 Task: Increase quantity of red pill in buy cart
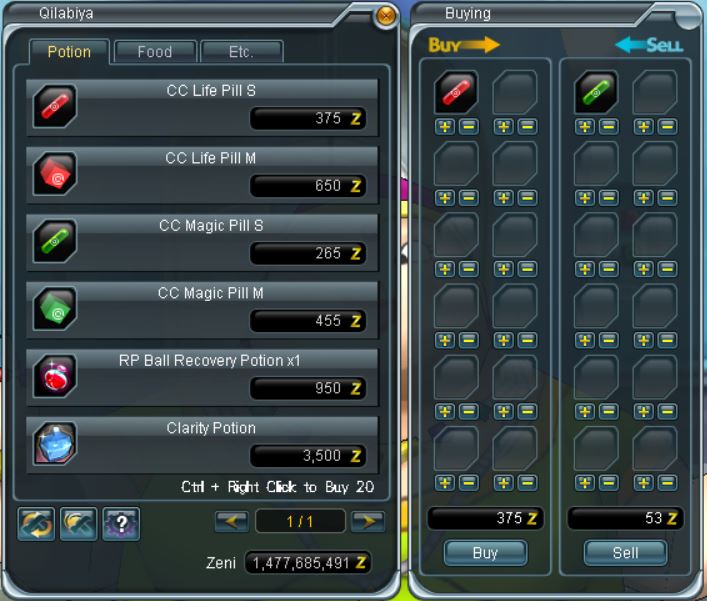(445, 127)
